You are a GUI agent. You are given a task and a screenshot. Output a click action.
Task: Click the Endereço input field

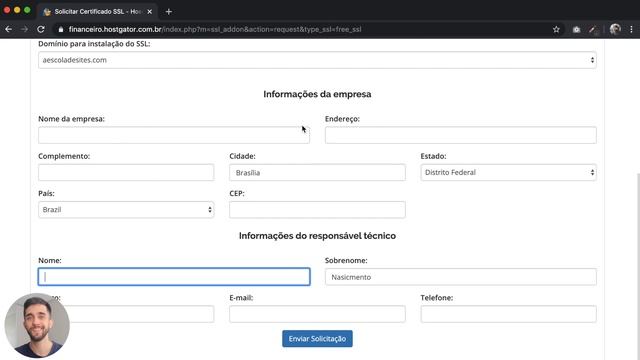(x=460, y=135)
